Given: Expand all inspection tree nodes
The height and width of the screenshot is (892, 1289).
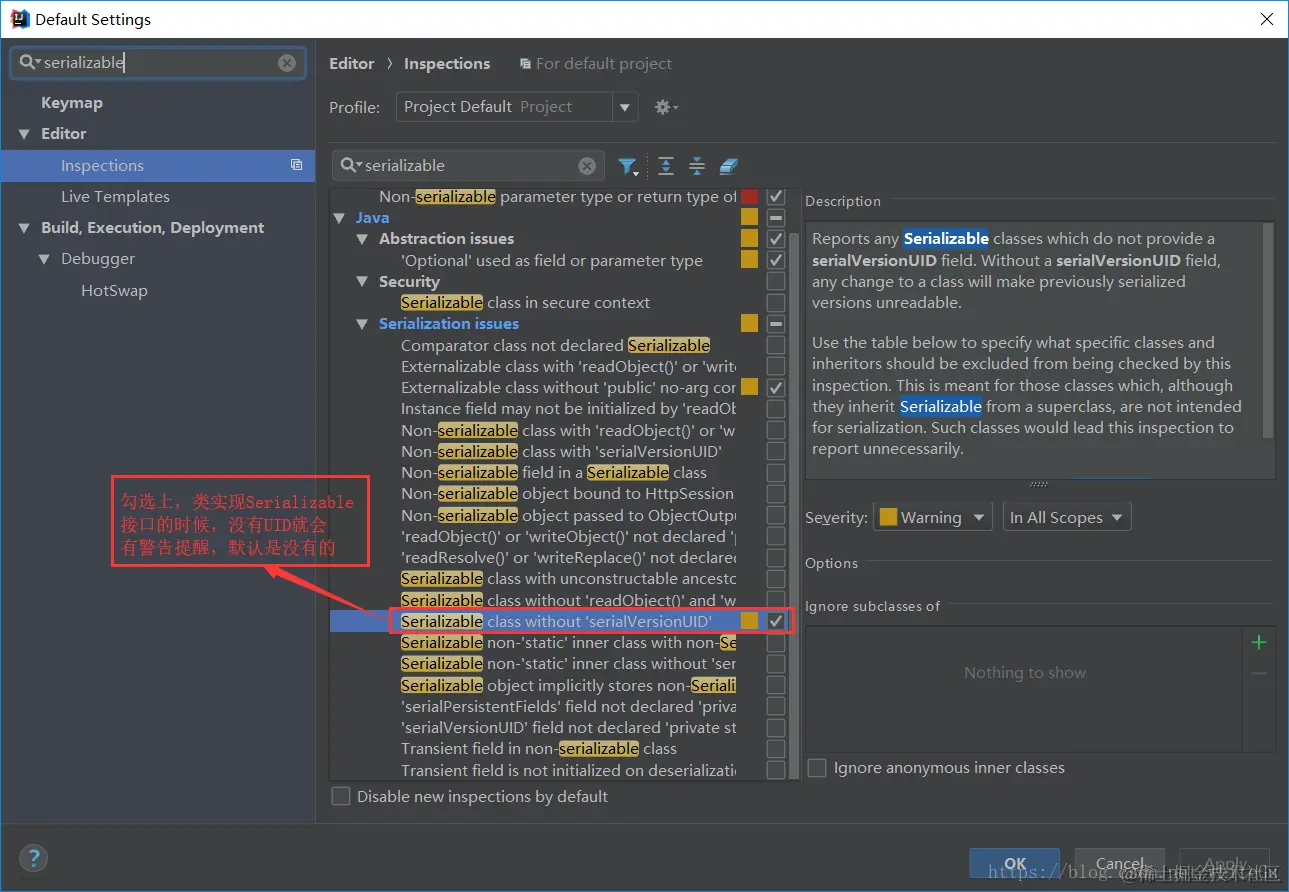Looking at the screenshot, I should click(x=666, y=166).
